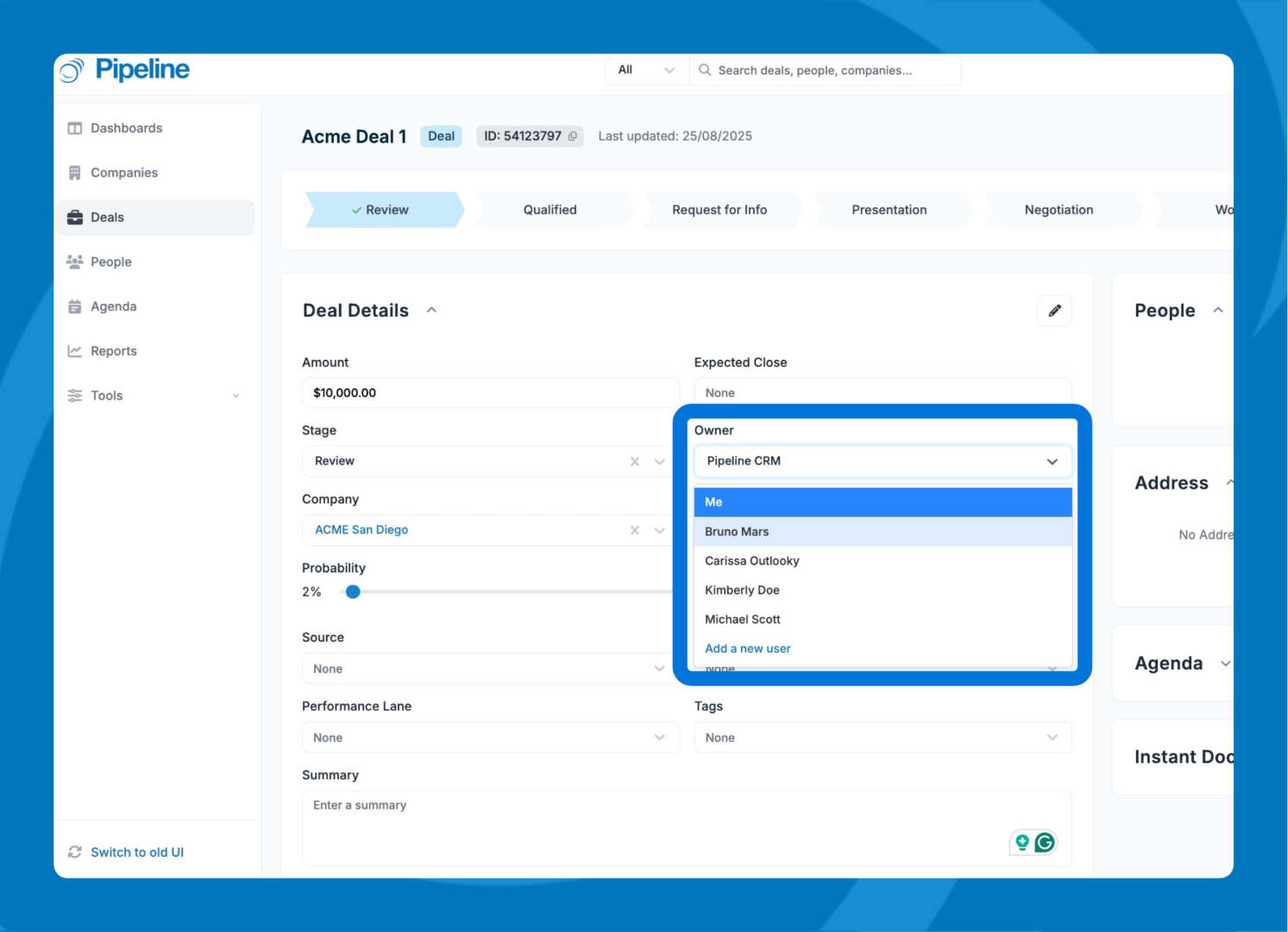1288x932 pixels.
Task: Copy the deal ID with the copy icon
Action: pos(572,136)
